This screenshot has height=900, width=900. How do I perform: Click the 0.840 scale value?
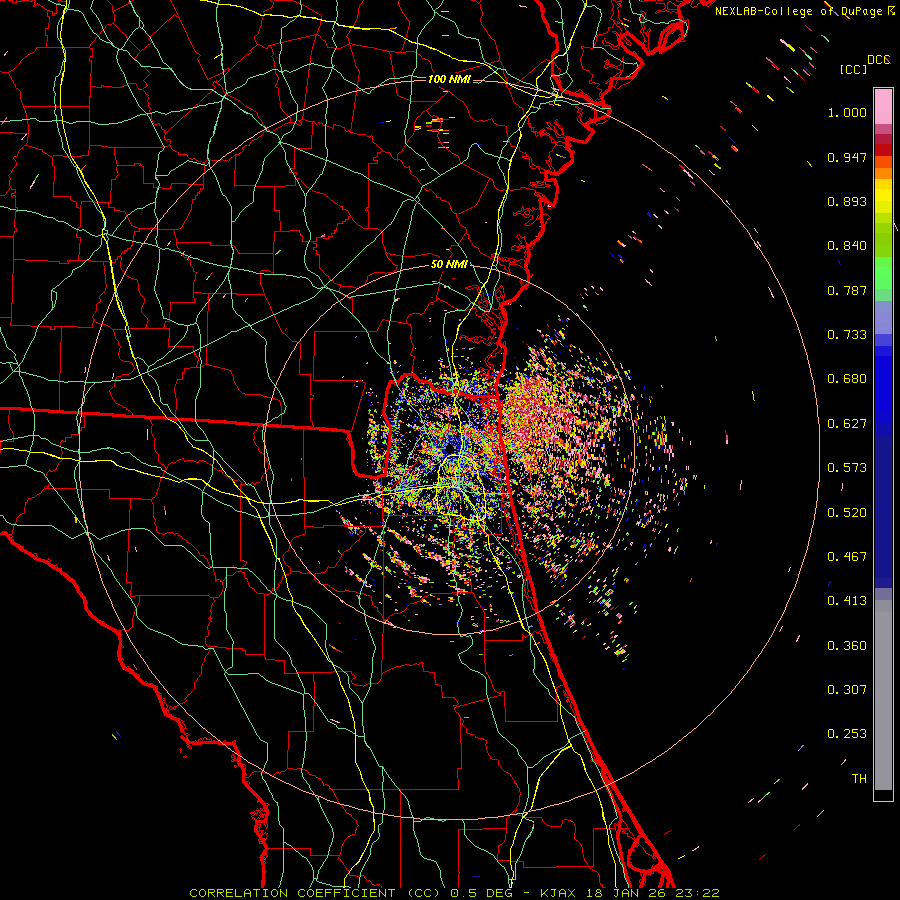[847, 246]
